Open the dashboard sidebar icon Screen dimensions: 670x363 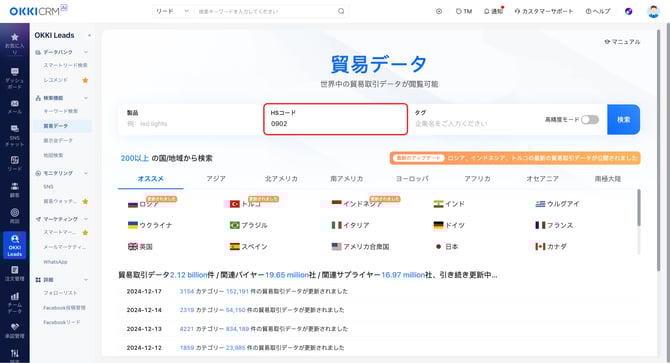[x=15, y=78]
